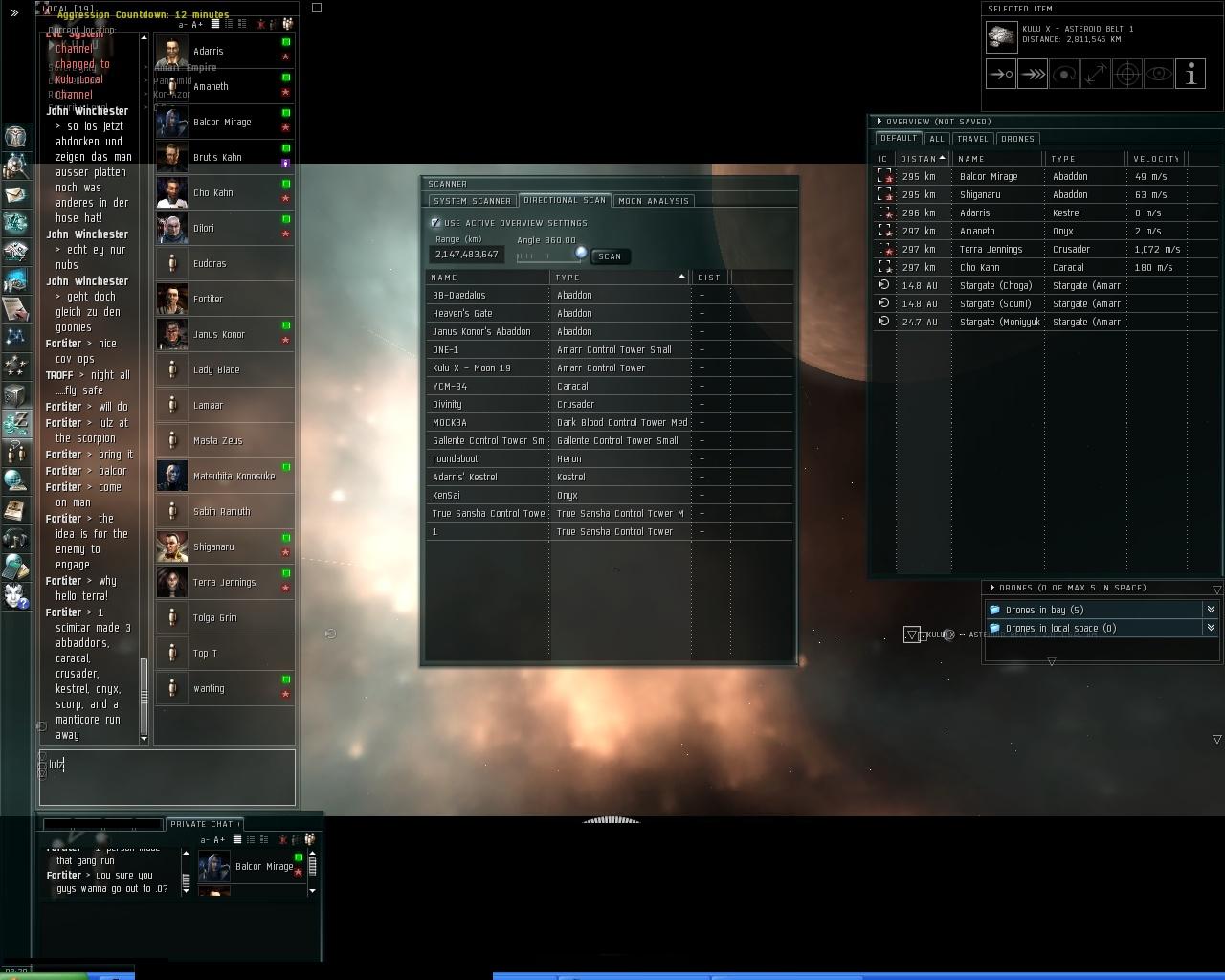1225x980 pixels.
Task: Open the character sheet sidebar icon
Action: point(15,136)
